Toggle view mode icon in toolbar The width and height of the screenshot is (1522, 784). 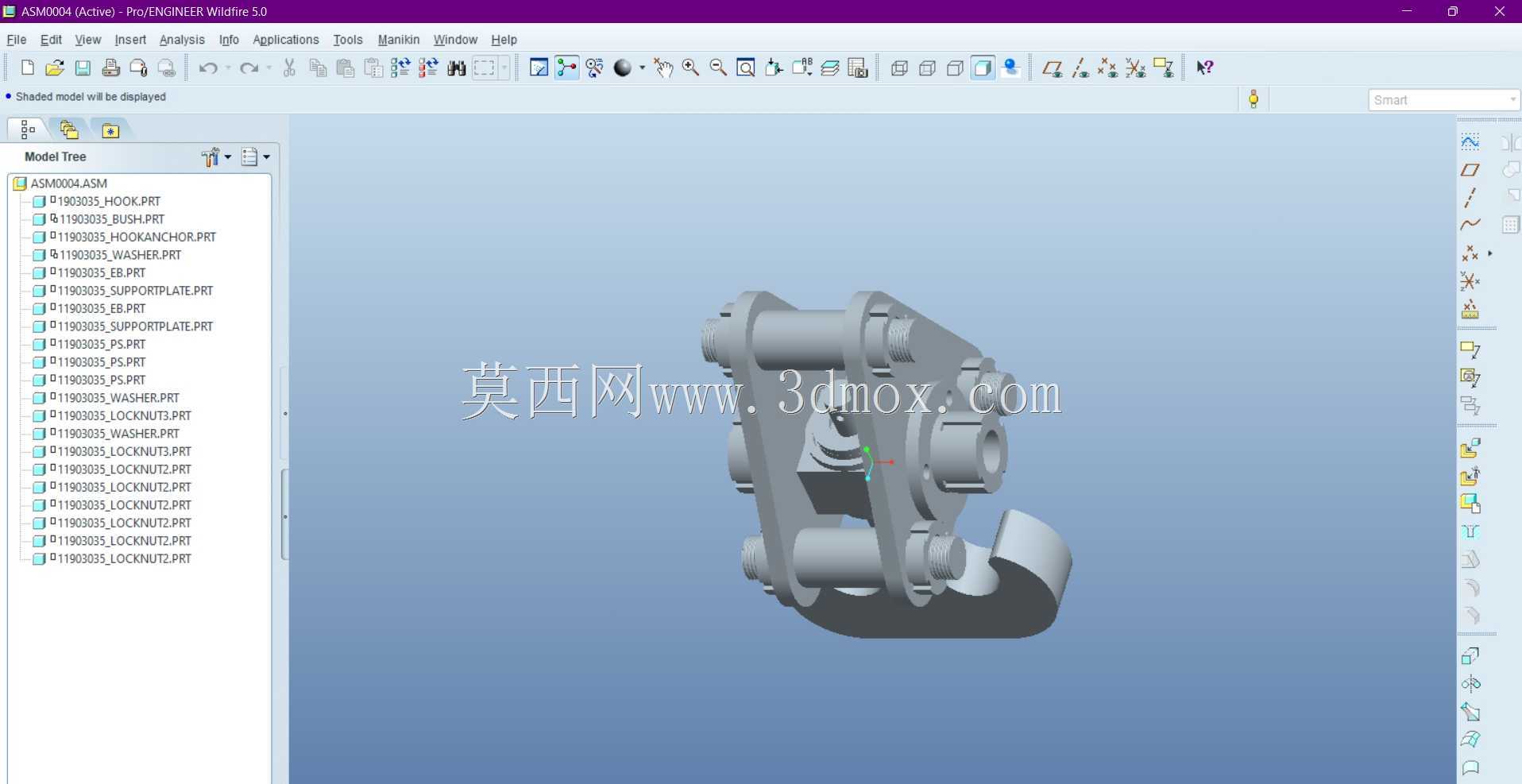coord(594,68)
